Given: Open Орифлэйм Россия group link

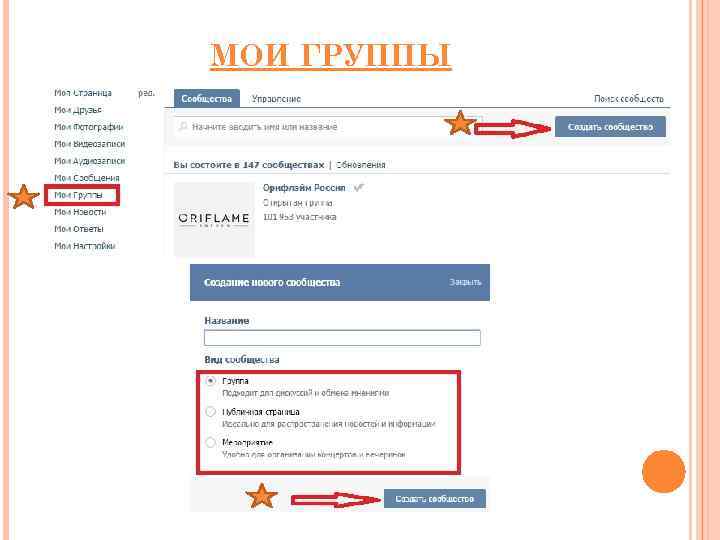Looking at the screenshot, I should point(304,188).
